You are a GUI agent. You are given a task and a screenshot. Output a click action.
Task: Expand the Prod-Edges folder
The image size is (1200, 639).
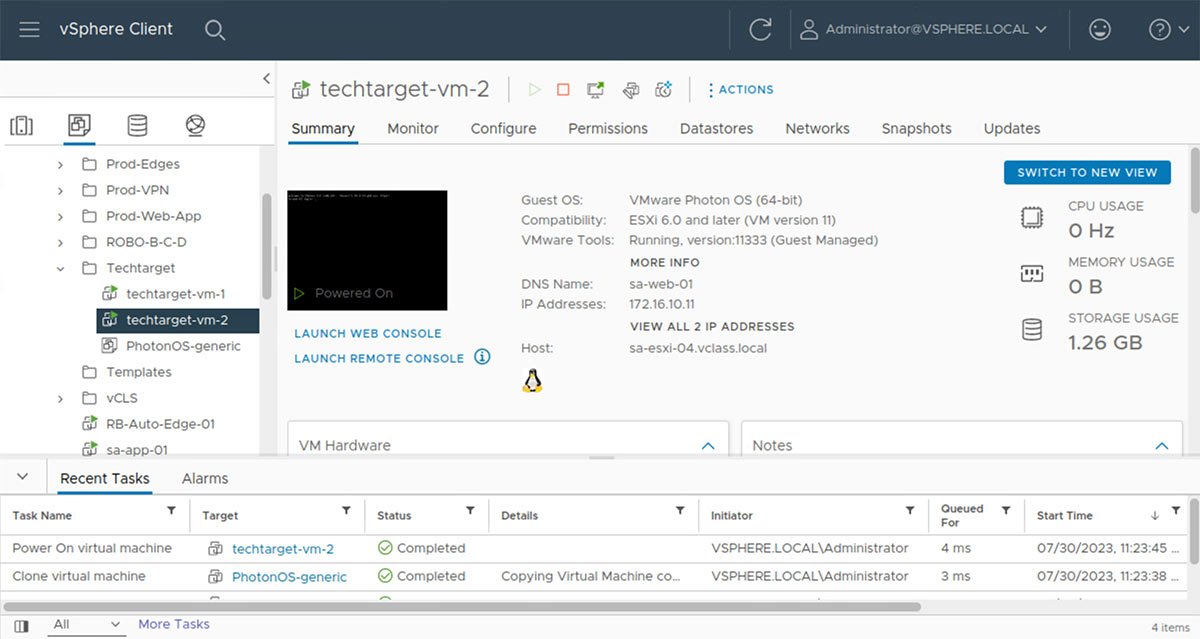60,164
